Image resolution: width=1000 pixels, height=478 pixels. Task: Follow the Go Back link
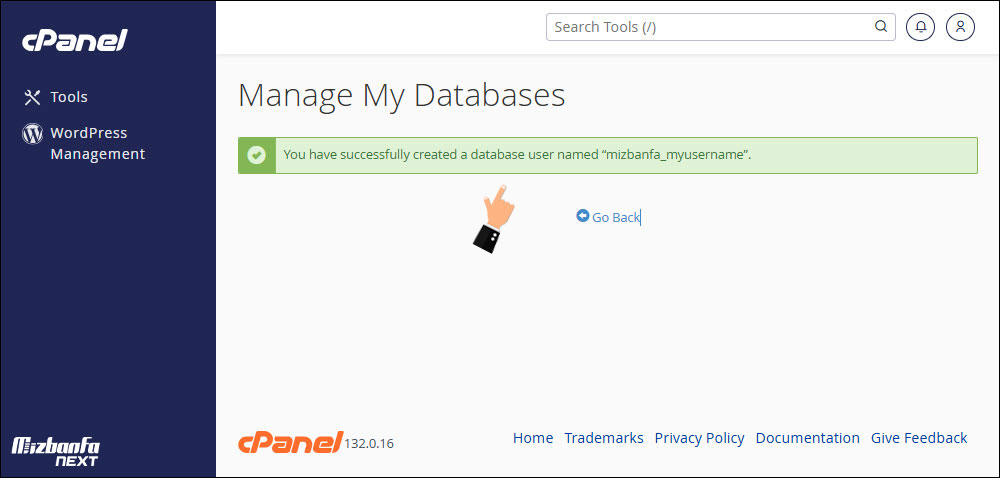pos(615,217)
